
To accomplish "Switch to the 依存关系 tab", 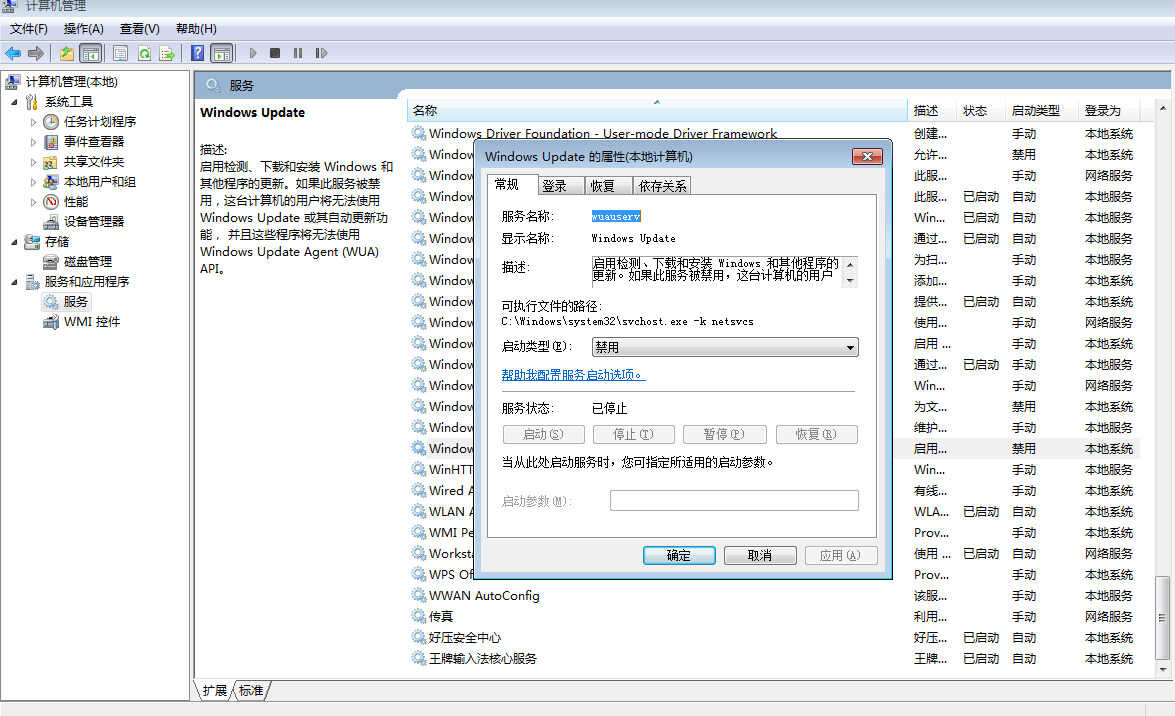I will pos(662,186).
